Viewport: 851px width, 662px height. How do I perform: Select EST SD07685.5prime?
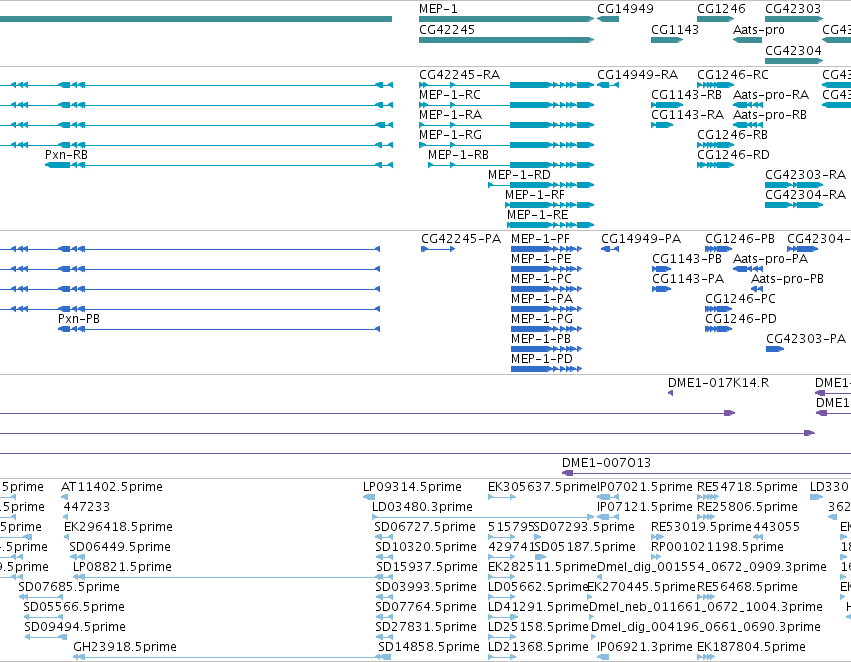(41, 597)
